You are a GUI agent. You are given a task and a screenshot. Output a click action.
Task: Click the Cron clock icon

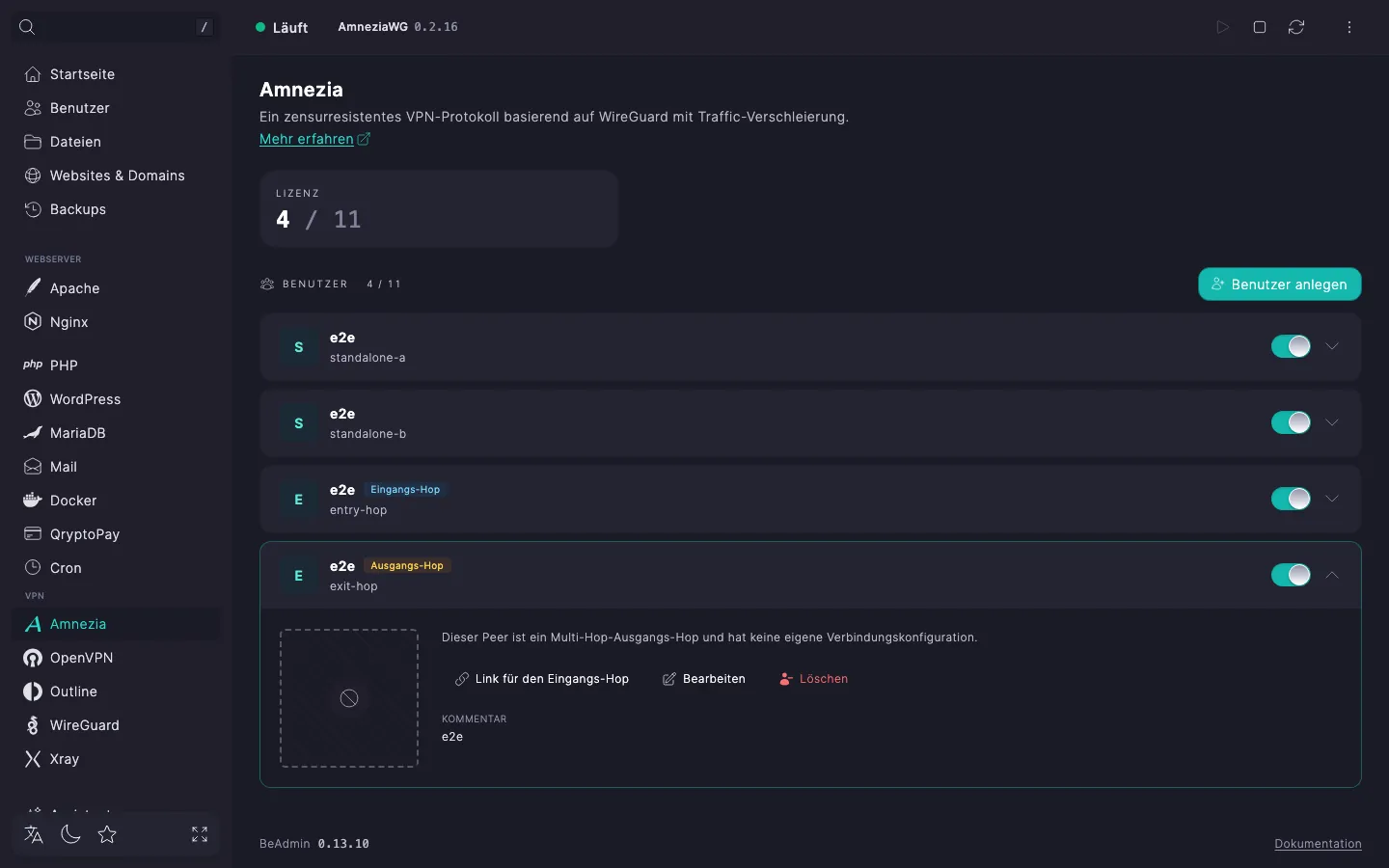(x=33, y=568)
